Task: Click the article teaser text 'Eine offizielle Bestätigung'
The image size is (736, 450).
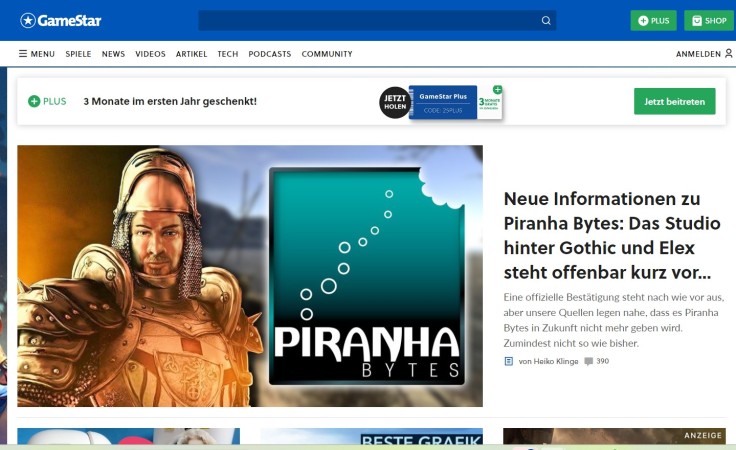Action: [614, 320]
